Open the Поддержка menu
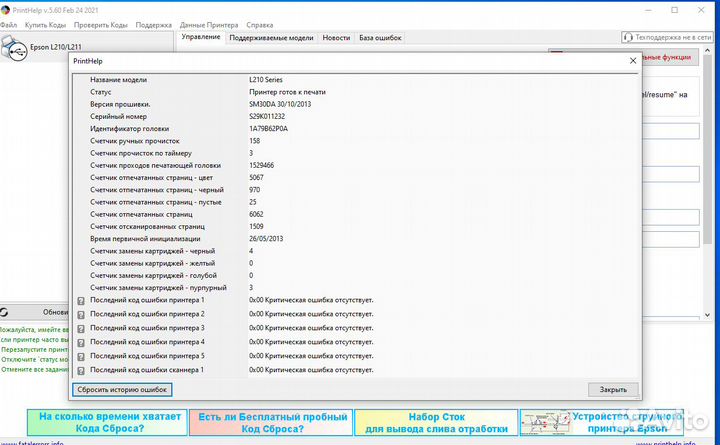This screenshot has height=445, width=720. 153,25
